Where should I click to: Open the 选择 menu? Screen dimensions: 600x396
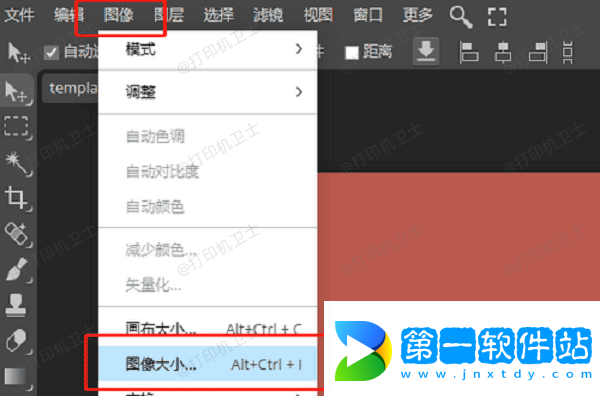(x=218, y=15)
